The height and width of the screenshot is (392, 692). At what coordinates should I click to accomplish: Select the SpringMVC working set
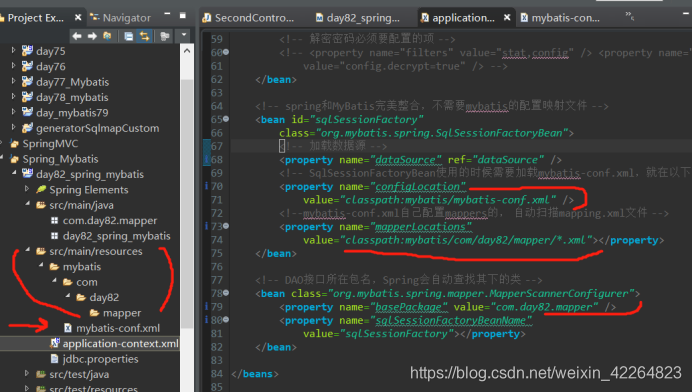(50, 143)
